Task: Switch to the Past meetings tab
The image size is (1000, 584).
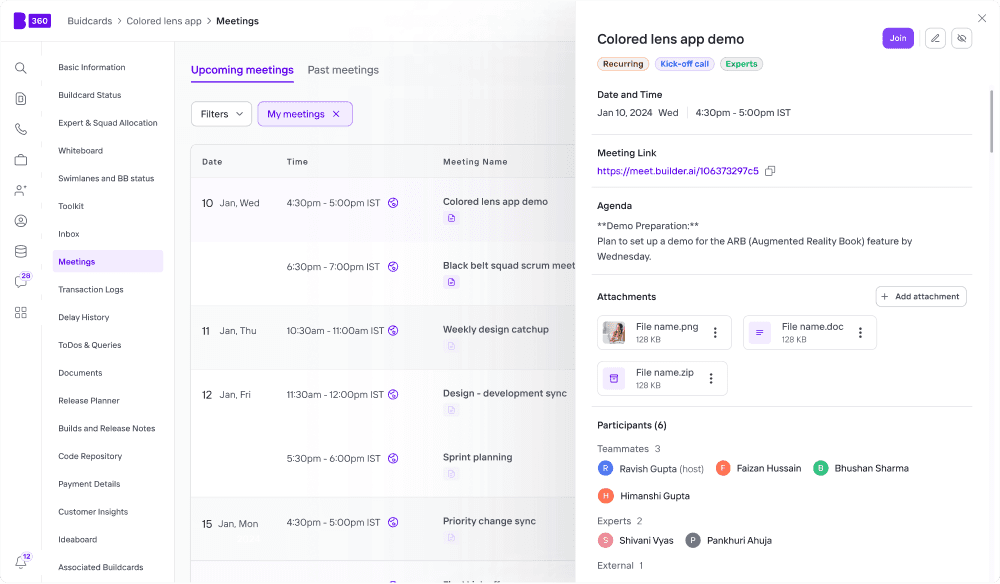Action: click(x=343, y=70)
